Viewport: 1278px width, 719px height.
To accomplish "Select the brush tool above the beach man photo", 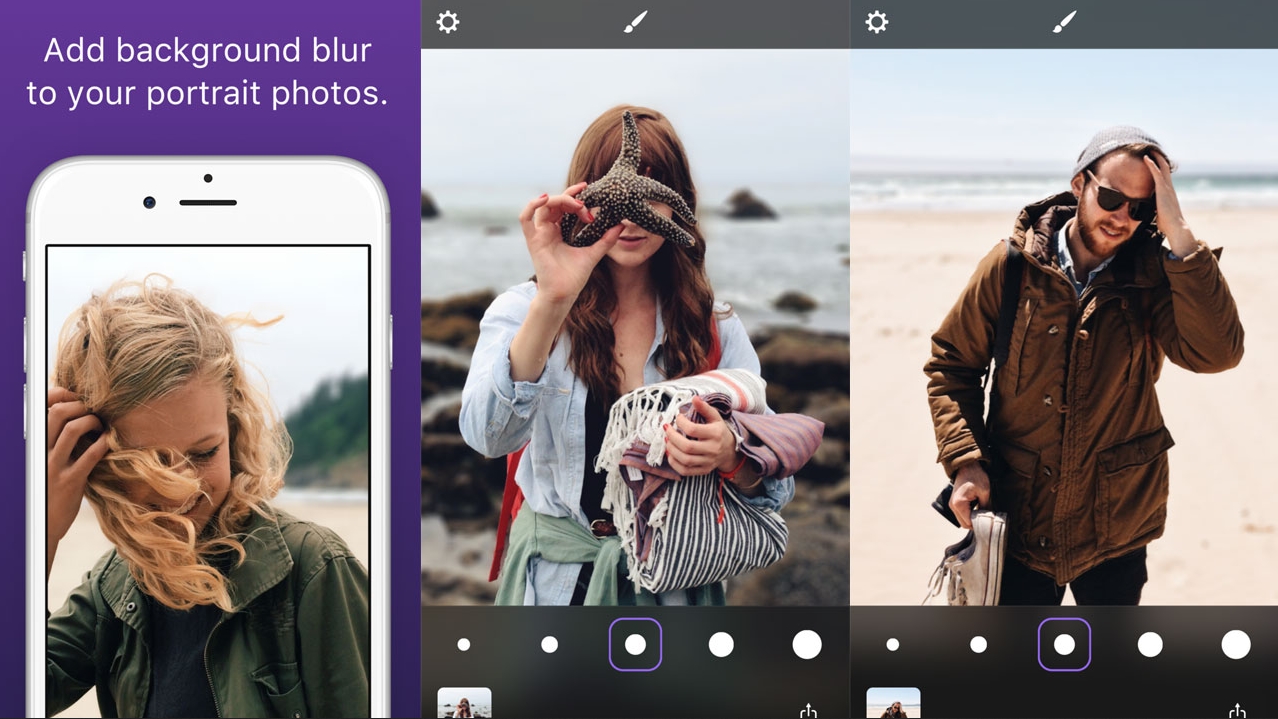I will pos(1065,22).
